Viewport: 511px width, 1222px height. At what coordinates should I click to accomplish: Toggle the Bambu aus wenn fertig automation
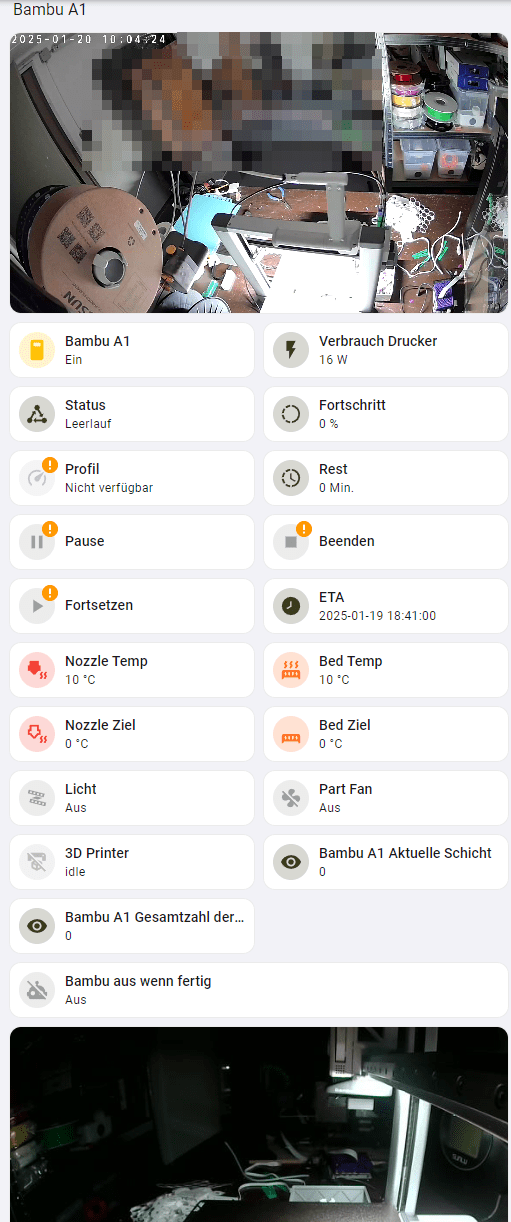(259, 990)
